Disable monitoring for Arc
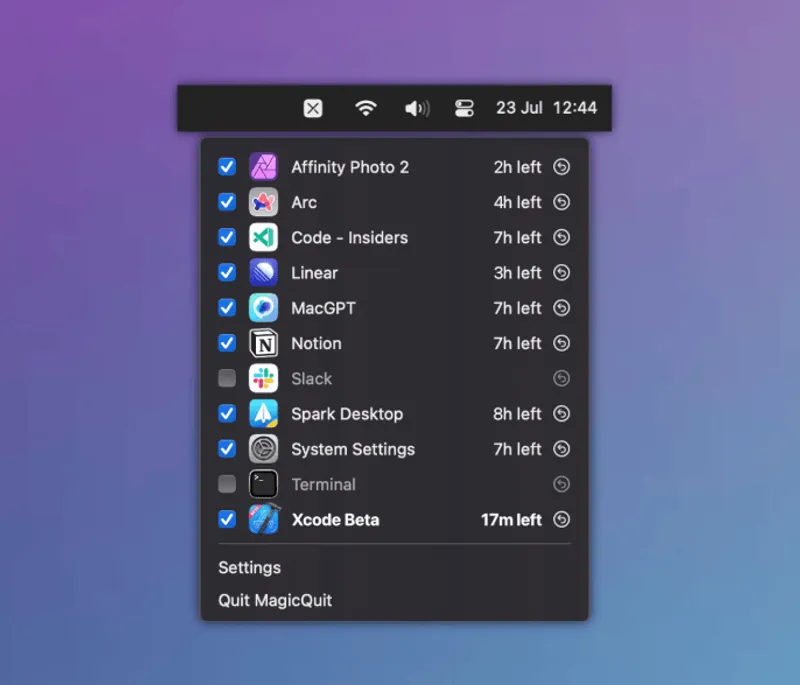This screenshot has height=685, width=800. (x=226, y=202)
